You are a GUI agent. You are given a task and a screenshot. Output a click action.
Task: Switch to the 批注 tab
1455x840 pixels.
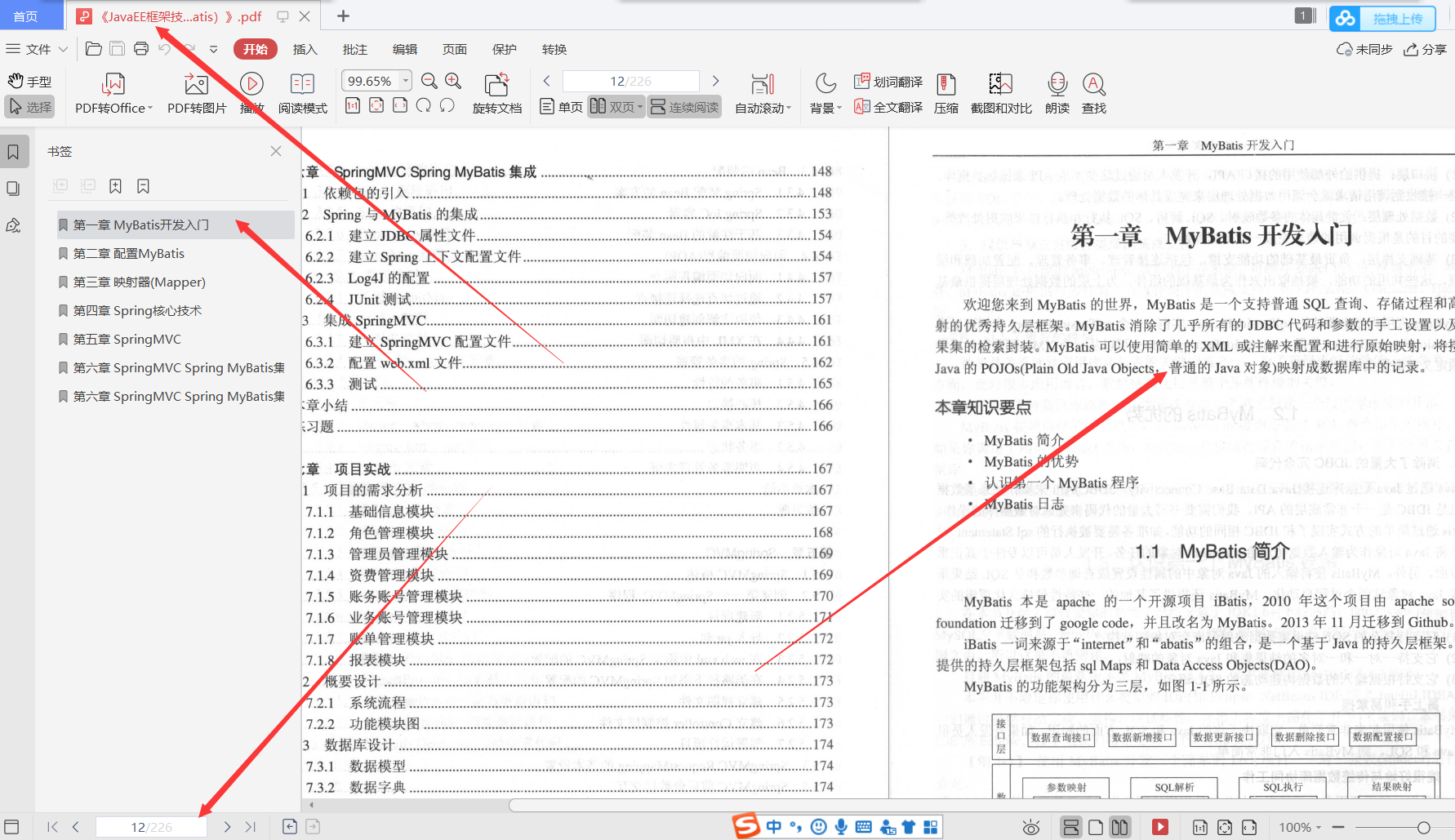(354, 49)
